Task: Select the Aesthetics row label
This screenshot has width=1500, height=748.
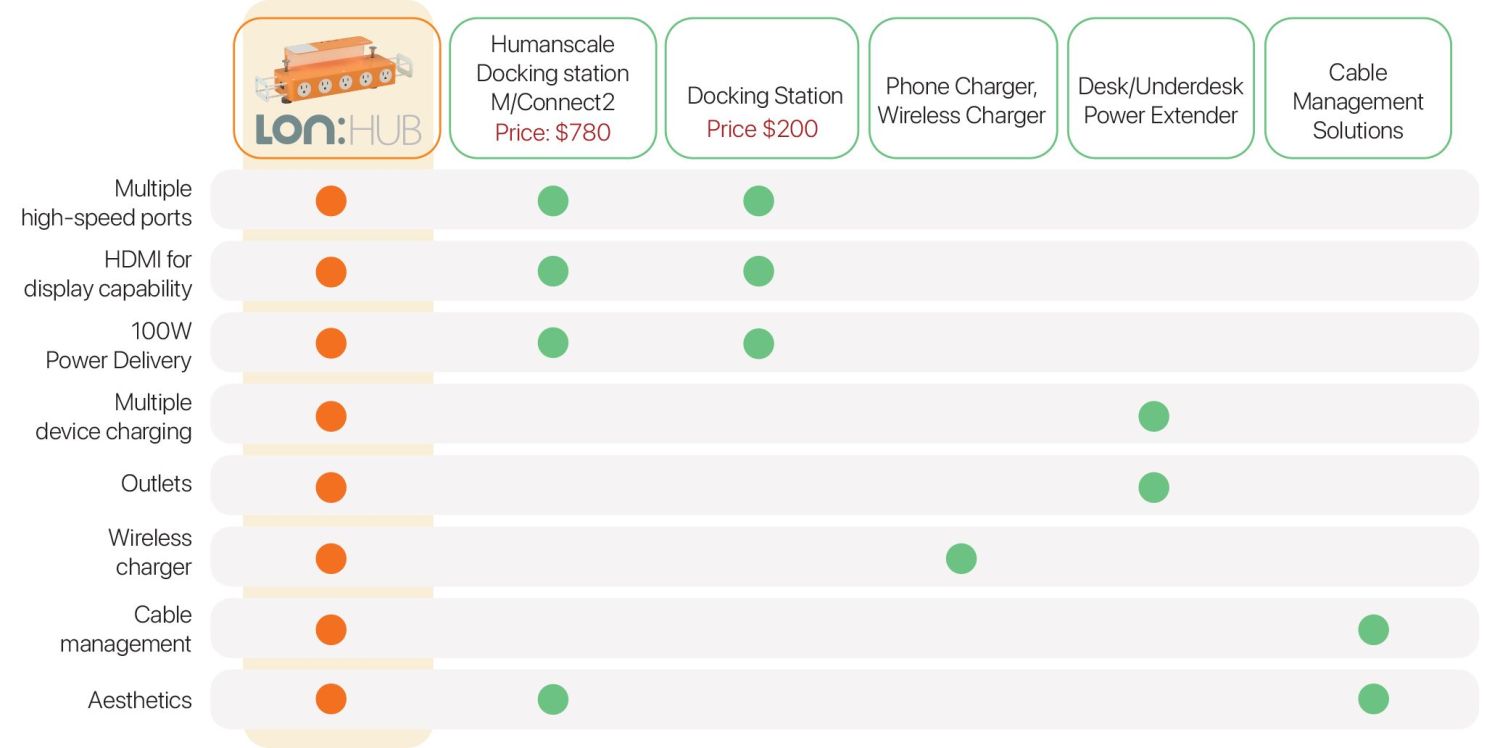Action: (140, 700)
